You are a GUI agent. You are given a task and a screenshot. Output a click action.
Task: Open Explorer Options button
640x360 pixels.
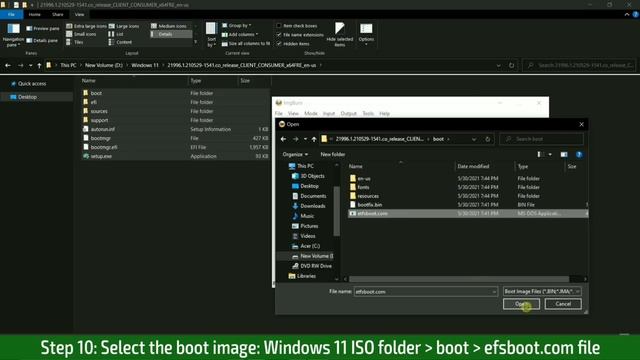[366, 33]
